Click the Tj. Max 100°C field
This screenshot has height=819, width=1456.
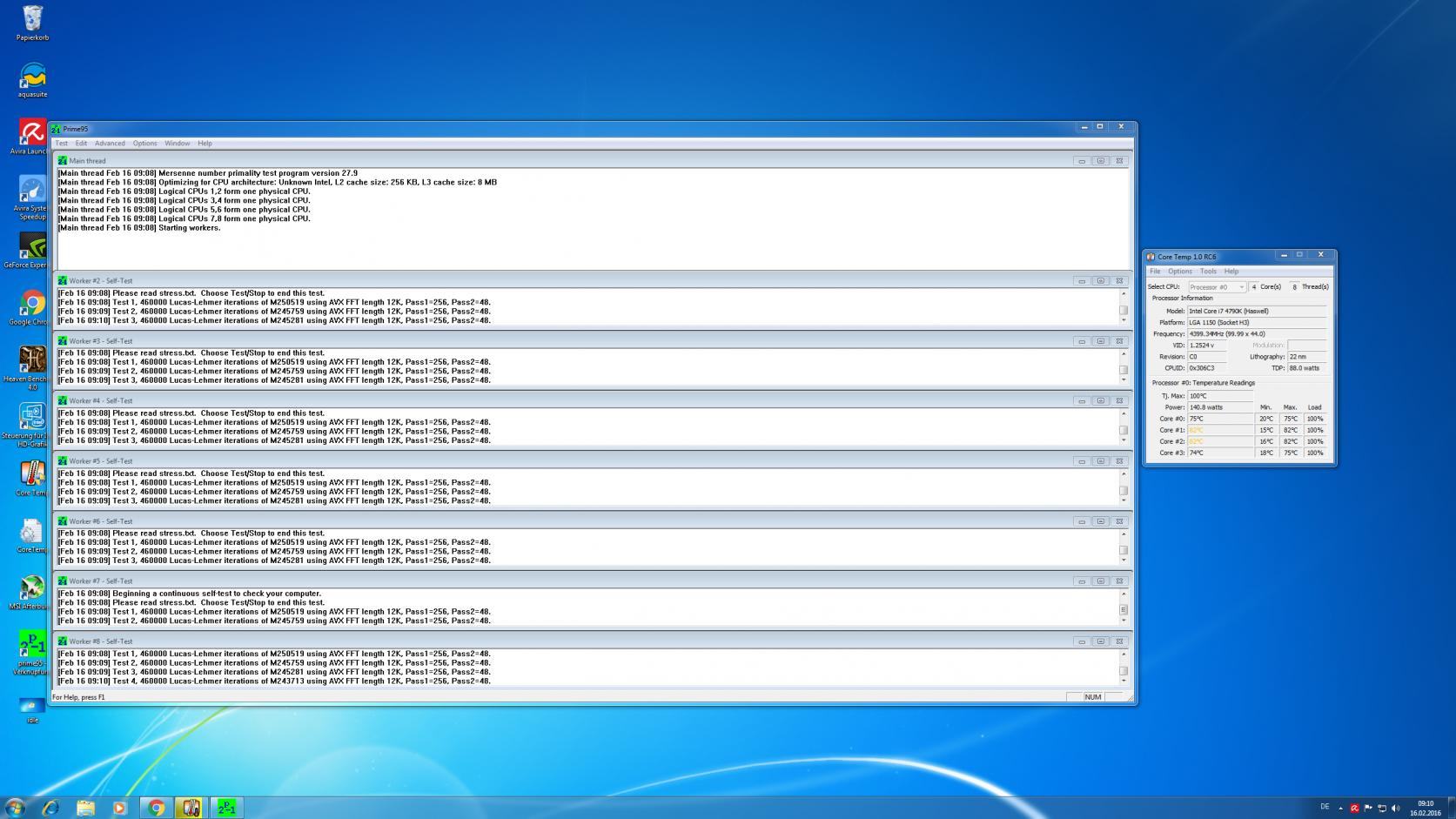[1221, 396]
